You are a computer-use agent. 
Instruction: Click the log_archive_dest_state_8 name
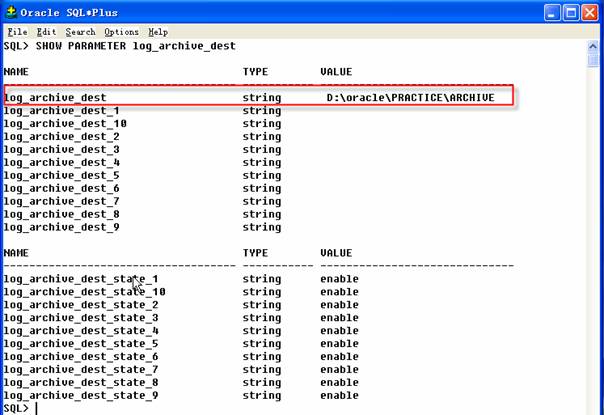point(81,383)
